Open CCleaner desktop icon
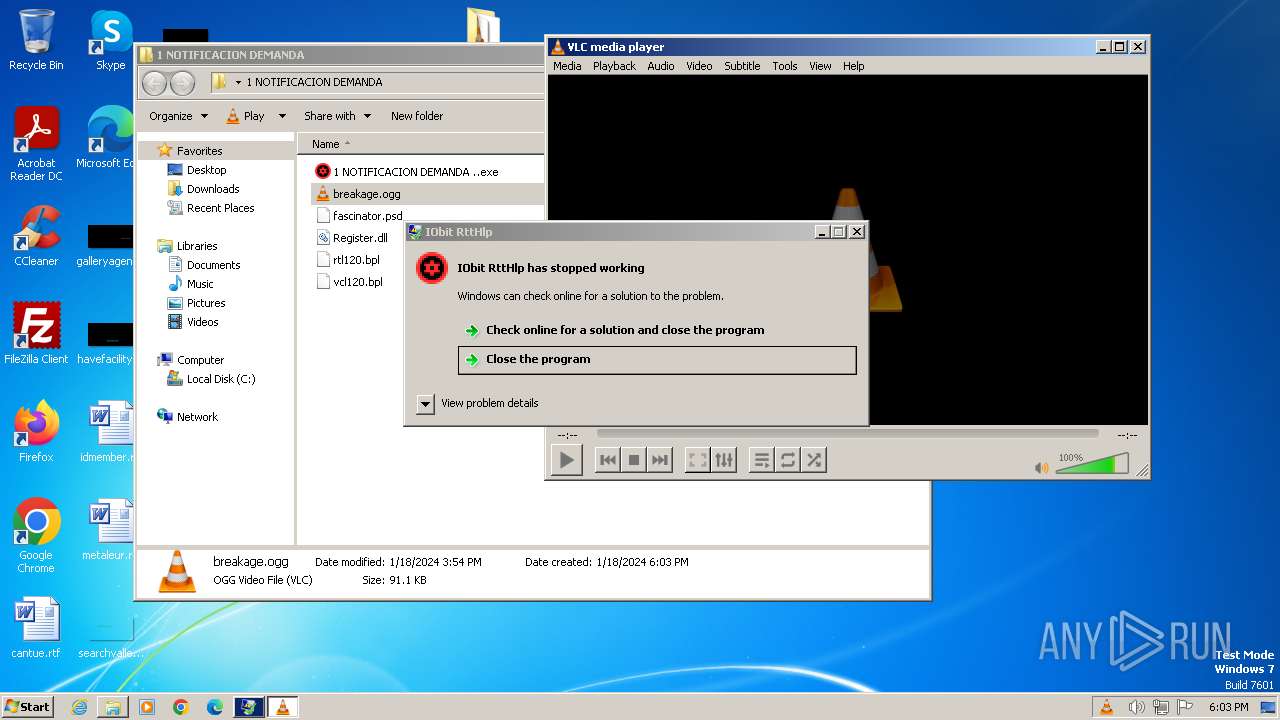 [36, 236]
